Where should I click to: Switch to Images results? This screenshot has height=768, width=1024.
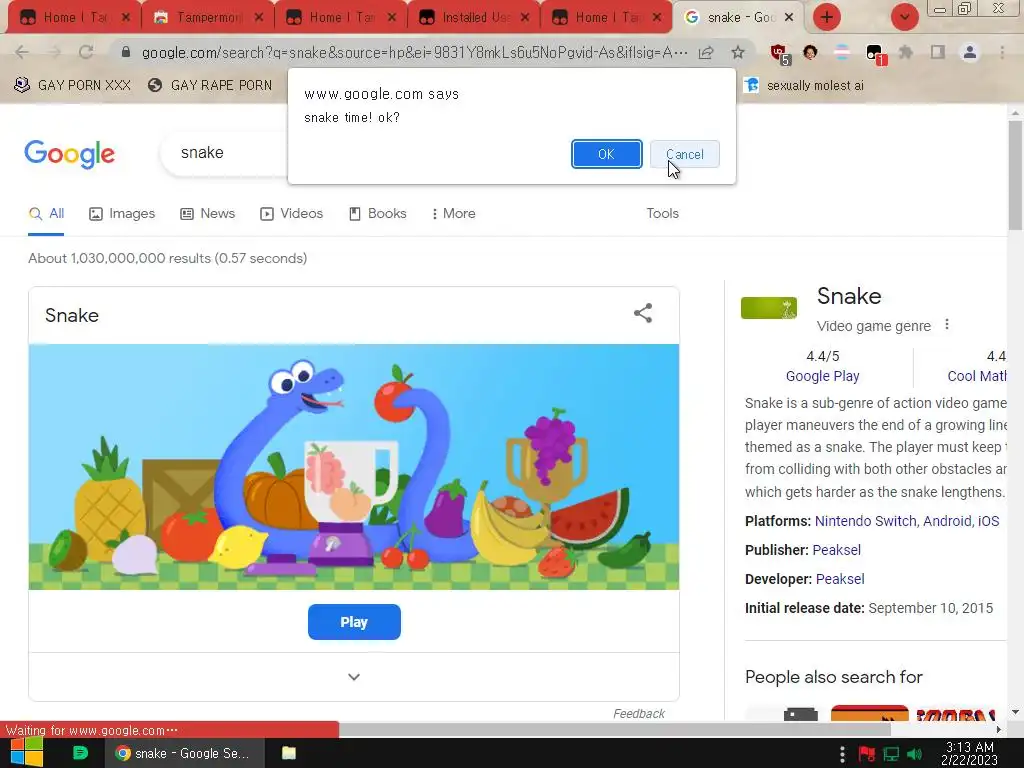(x=122, y=214)
